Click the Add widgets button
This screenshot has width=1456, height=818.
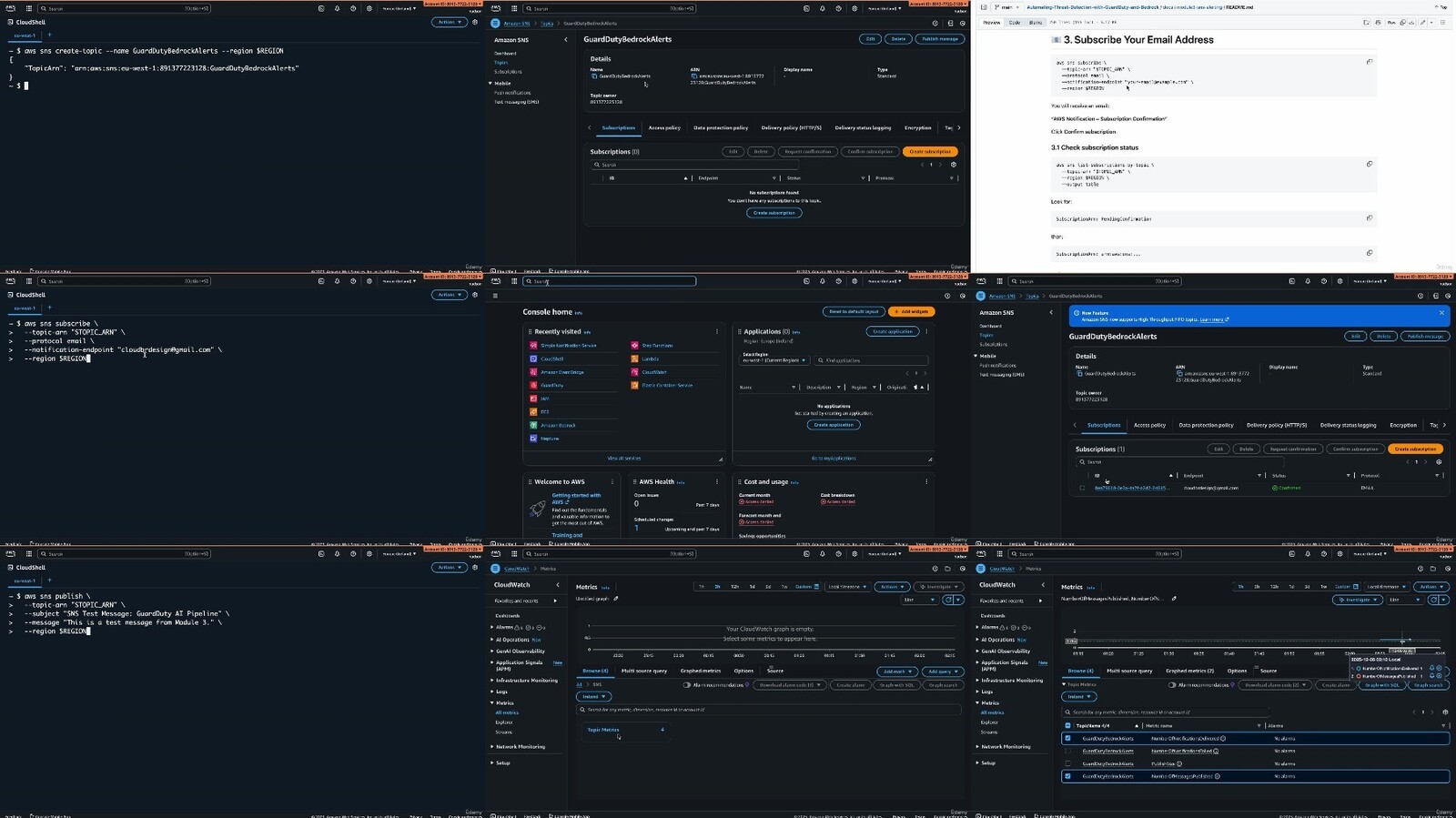pyautogui.click(x=911, y=311)
